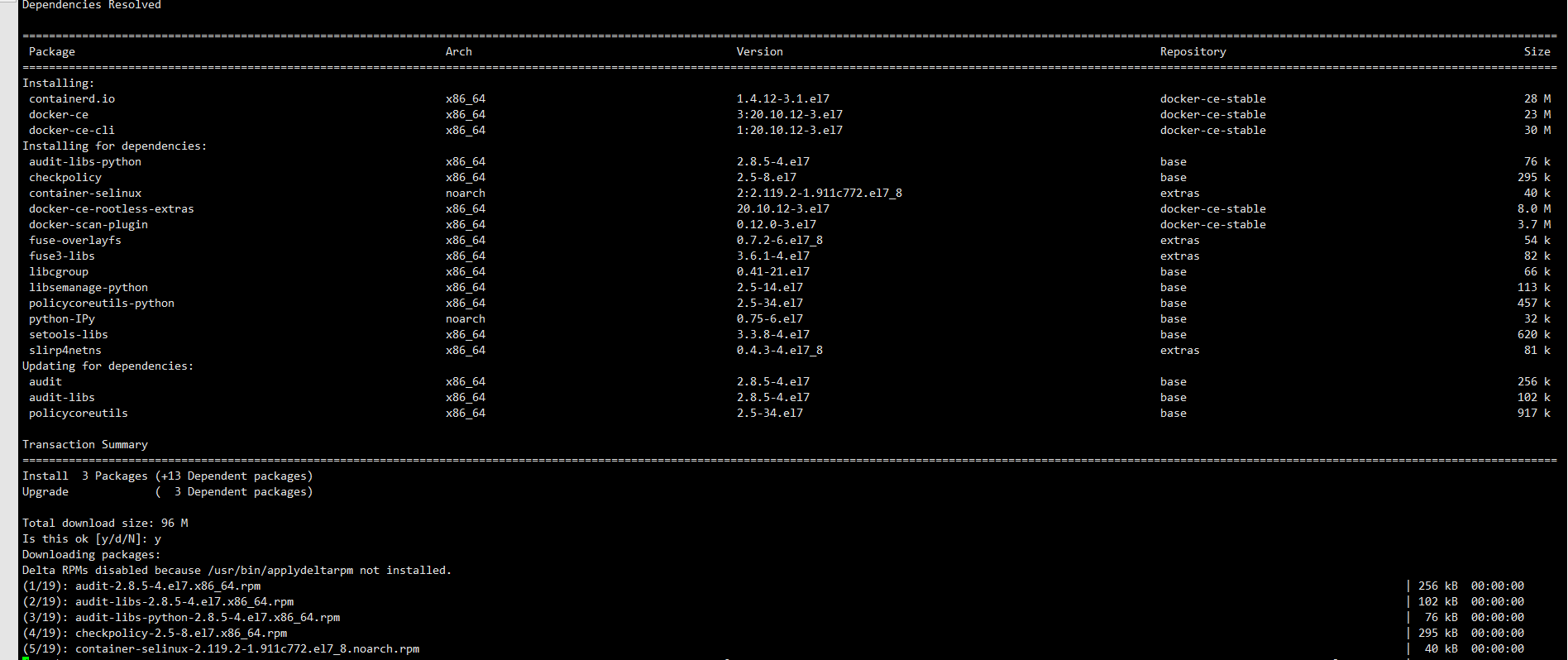Select docker-ce-cli package text

tap(72, 130)
